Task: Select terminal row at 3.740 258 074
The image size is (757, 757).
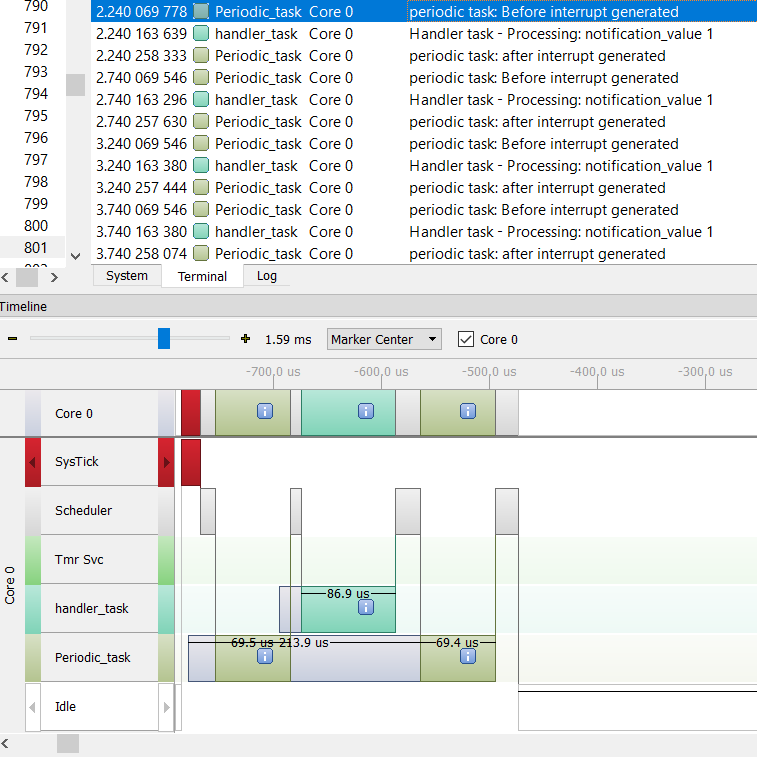Action: click(424, 254)
